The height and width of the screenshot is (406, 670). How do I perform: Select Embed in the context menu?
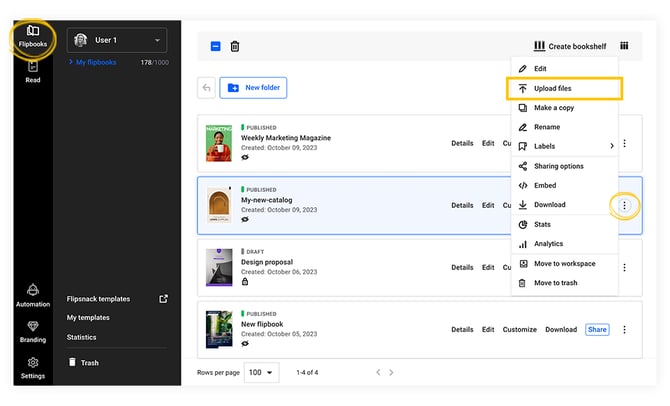564,185
